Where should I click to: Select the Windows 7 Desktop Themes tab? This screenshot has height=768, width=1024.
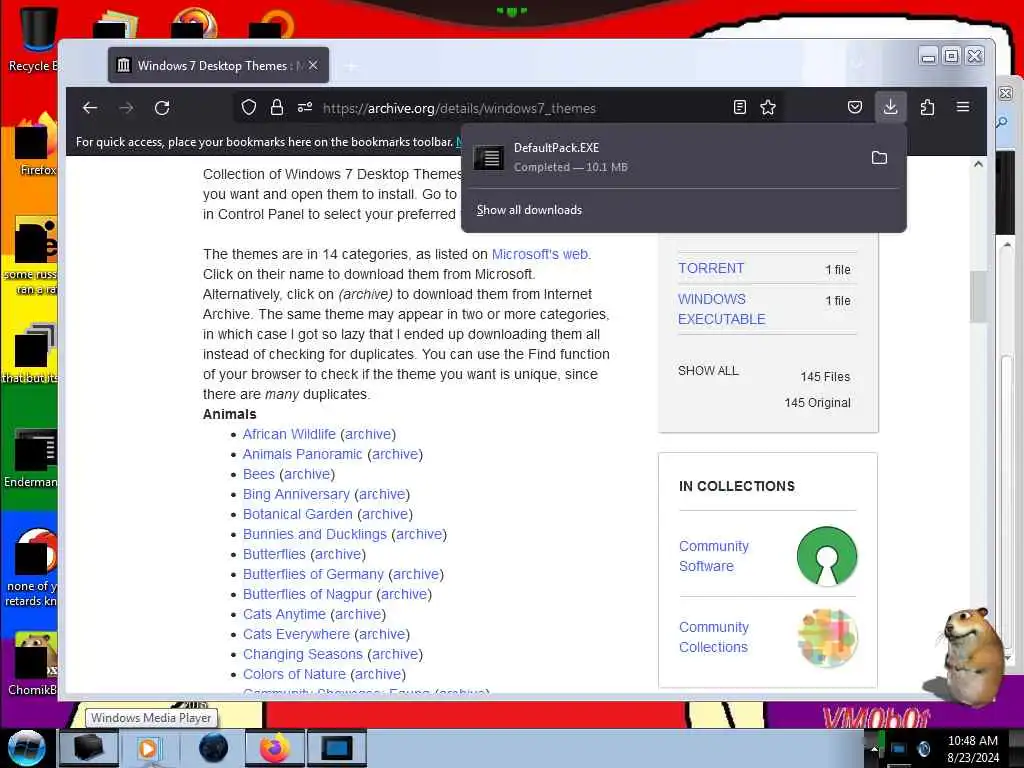(218, 65)
